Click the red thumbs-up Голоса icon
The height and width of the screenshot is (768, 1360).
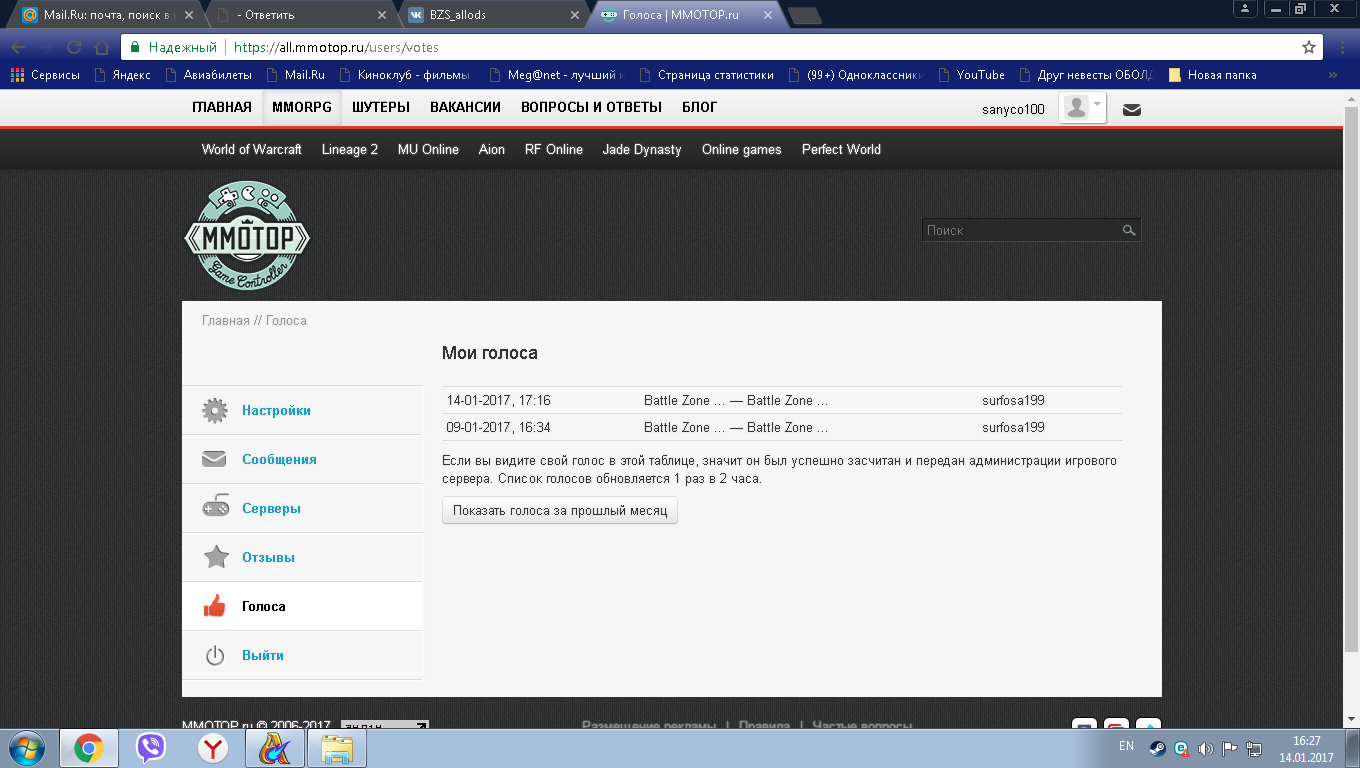click(215, 606)
